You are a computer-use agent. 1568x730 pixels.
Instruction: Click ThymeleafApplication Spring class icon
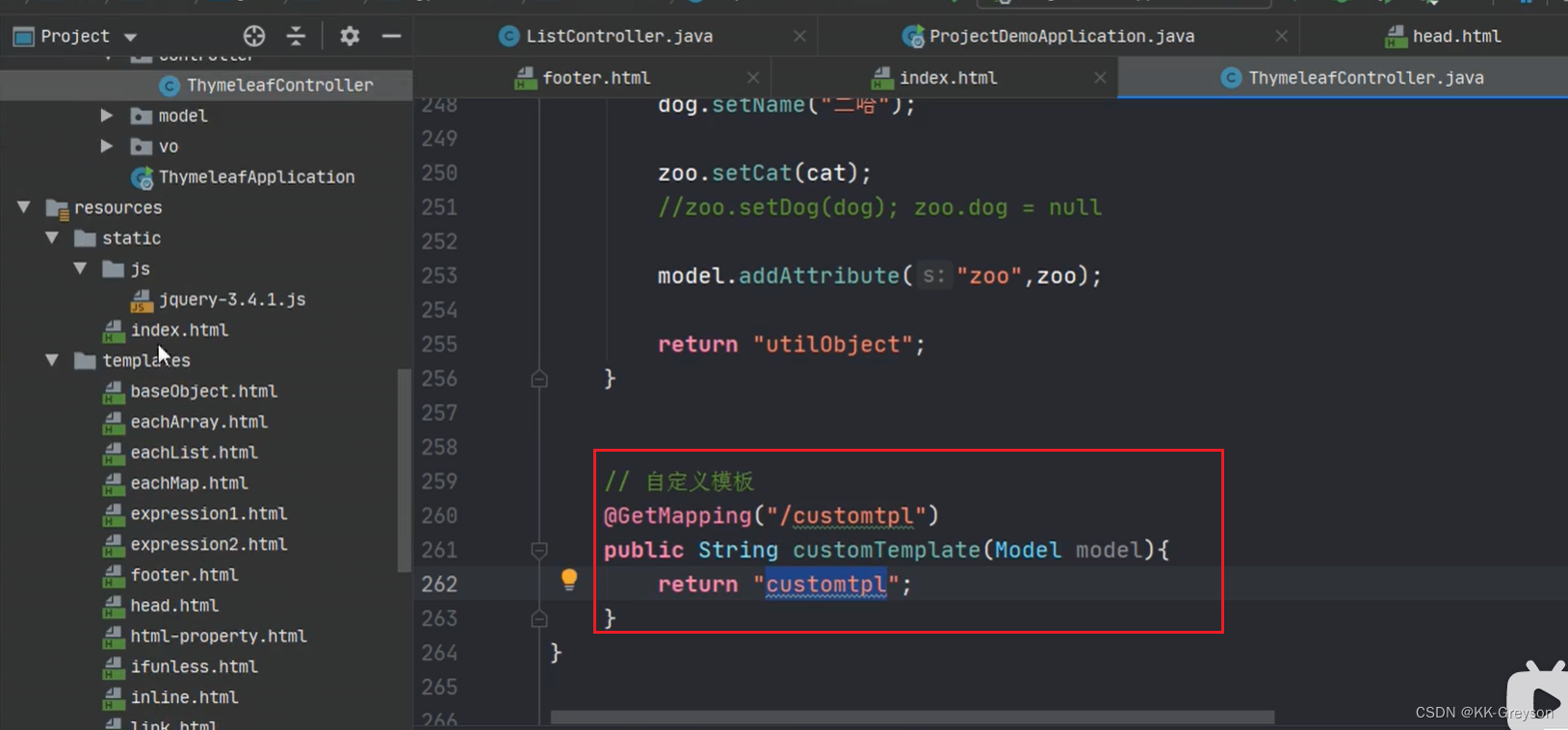[x=143, y=177]
